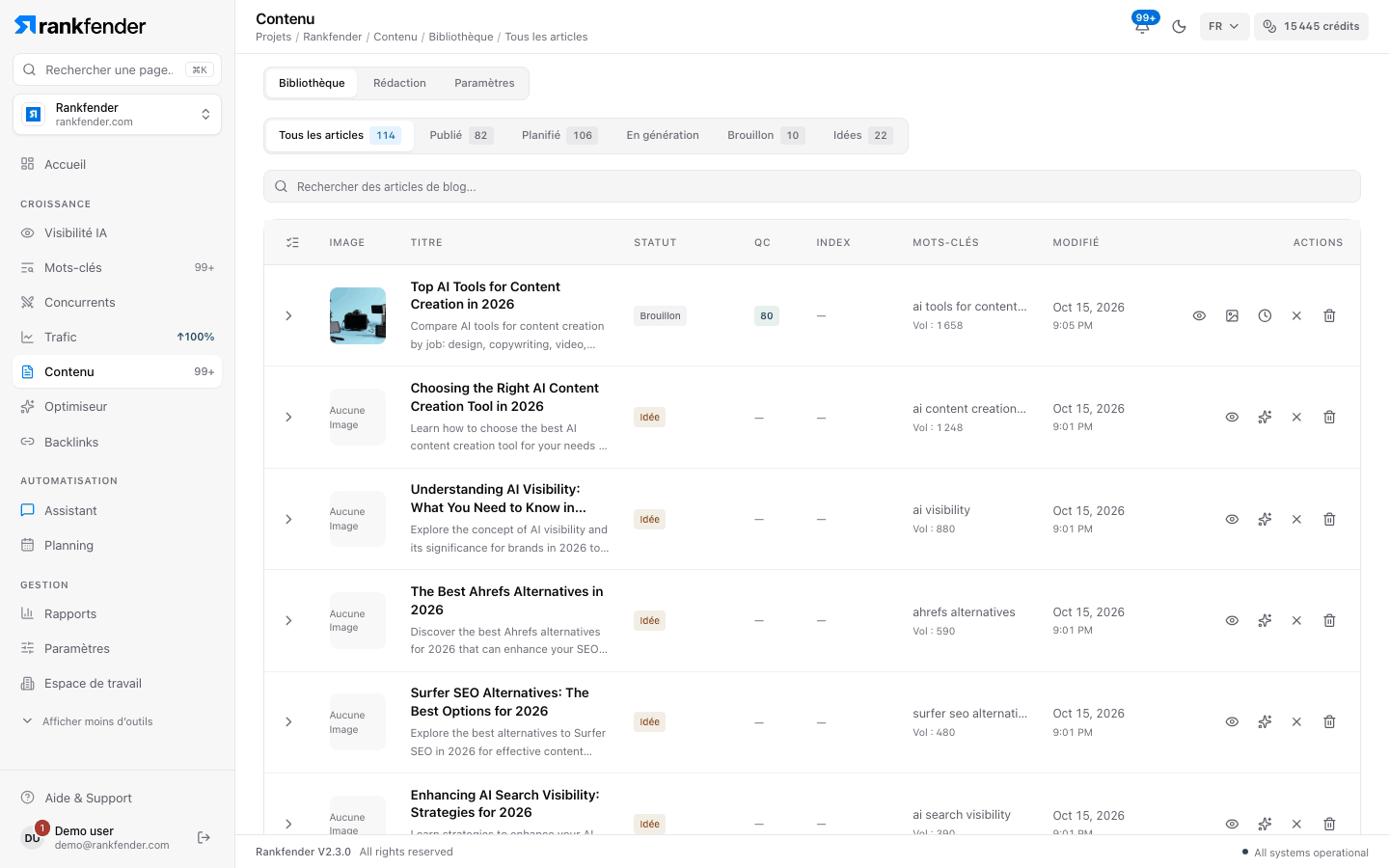Click image icon for 'Top AI Tools' row
This screenshot has width=1389, height=868.
coord(1232,315)
